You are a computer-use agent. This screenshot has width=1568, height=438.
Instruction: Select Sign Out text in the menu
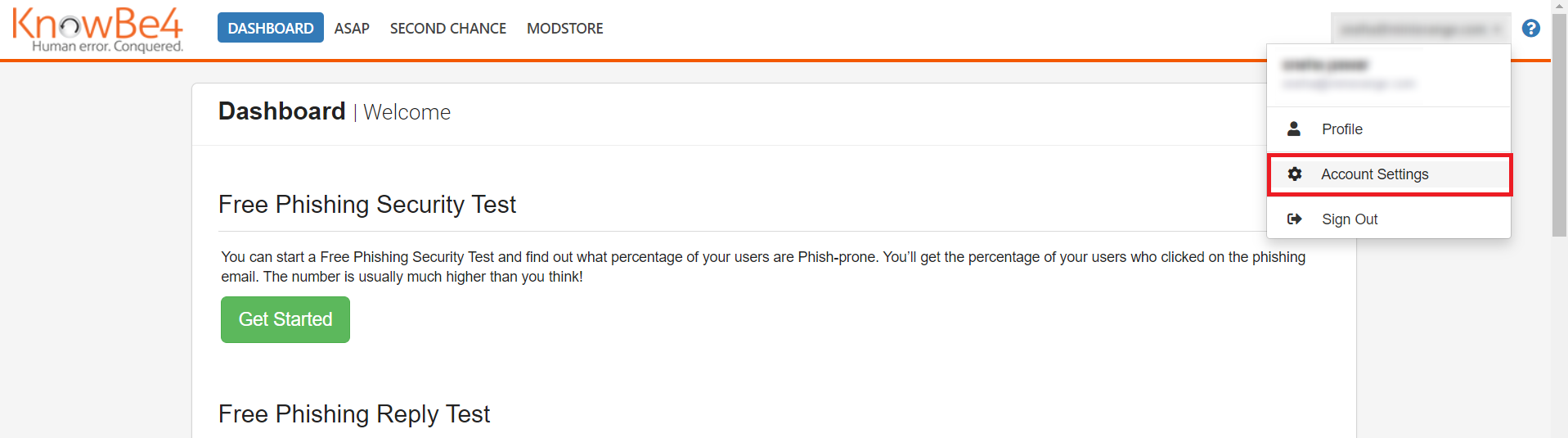click(x=1350, y=219)
